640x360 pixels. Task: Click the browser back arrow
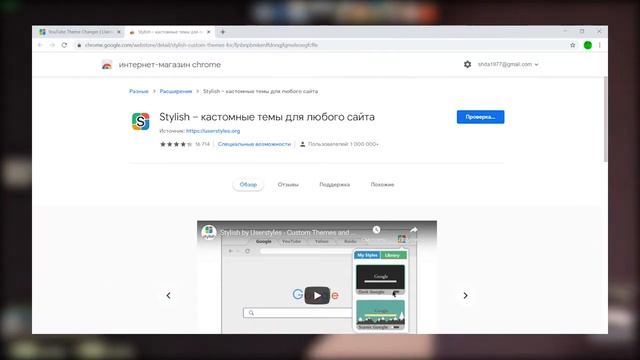point(40,45)
